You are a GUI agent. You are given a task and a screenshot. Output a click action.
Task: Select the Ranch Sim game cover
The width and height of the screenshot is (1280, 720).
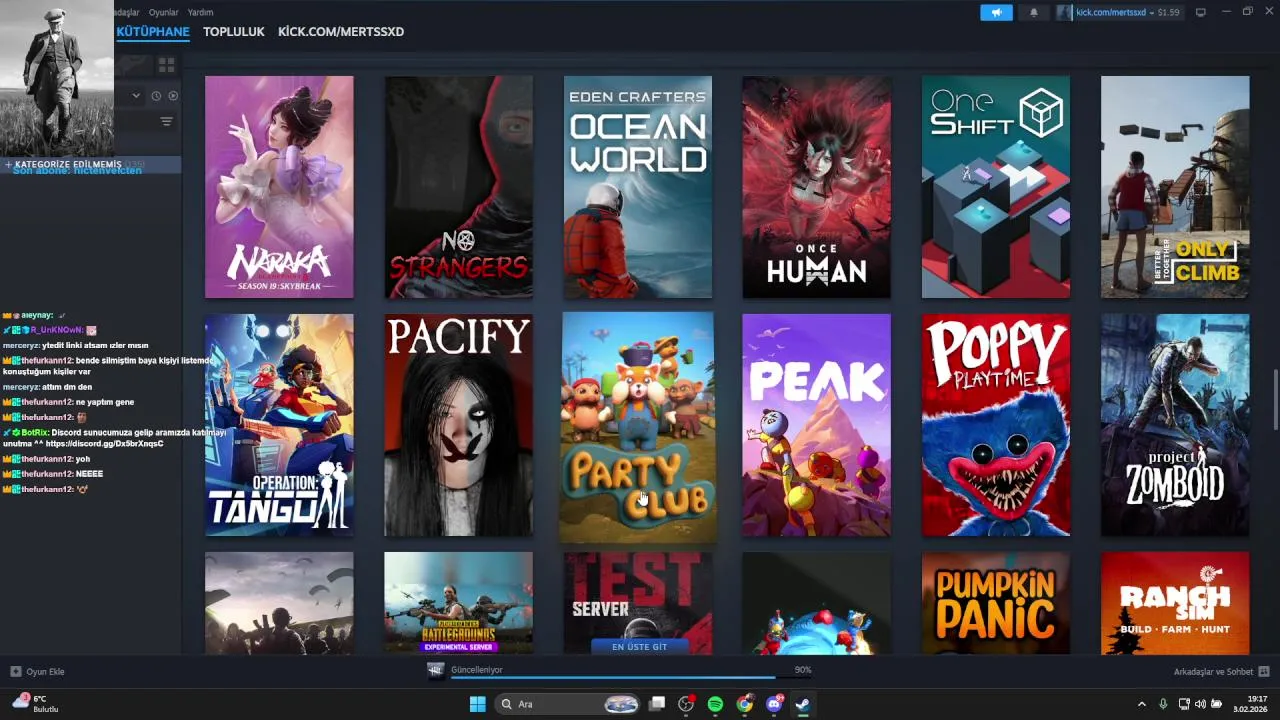(1175, 603)
